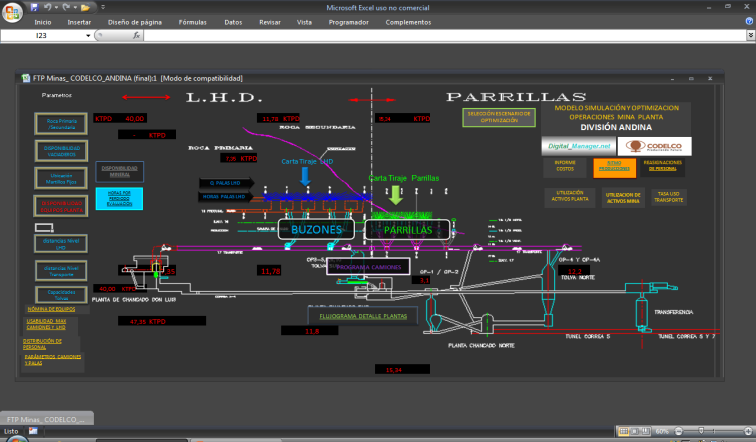This screenshot has height=442, width=756.
Task: Click the zoom out minus button
Action: pos(678,431)
